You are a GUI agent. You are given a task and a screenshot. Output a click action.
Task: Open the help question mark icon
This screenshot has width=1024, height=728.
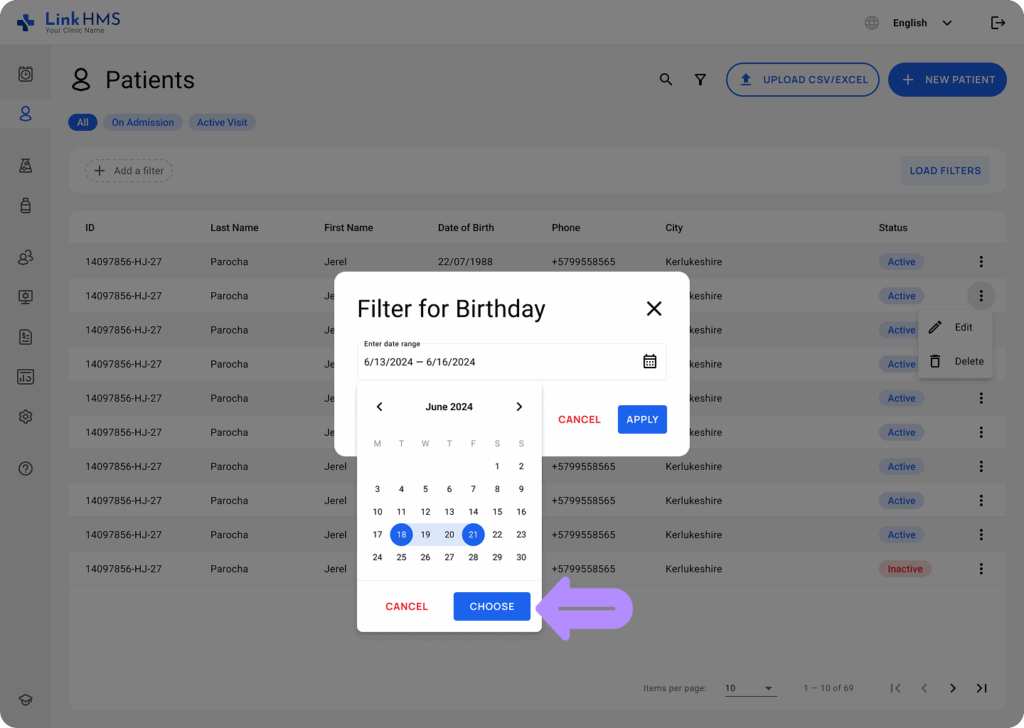(x=25, y=467)
